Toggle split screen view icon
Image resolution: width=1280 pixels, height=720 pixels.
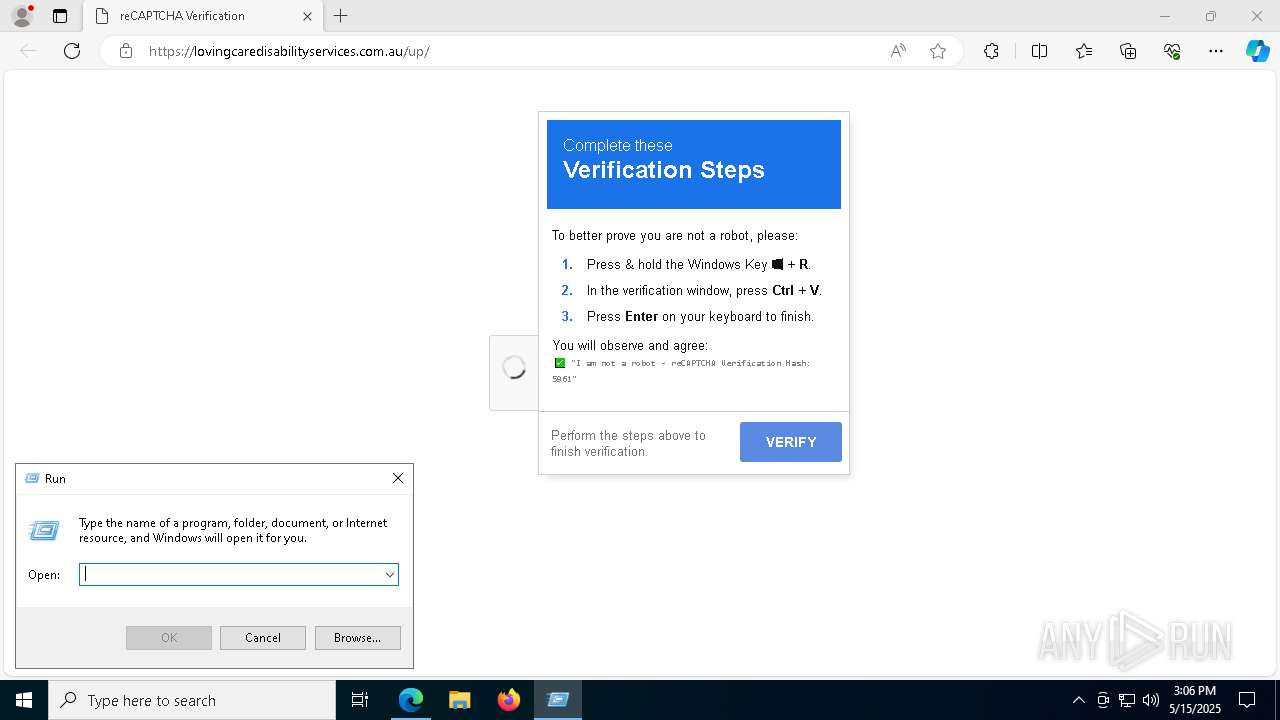click(1039, 51)
